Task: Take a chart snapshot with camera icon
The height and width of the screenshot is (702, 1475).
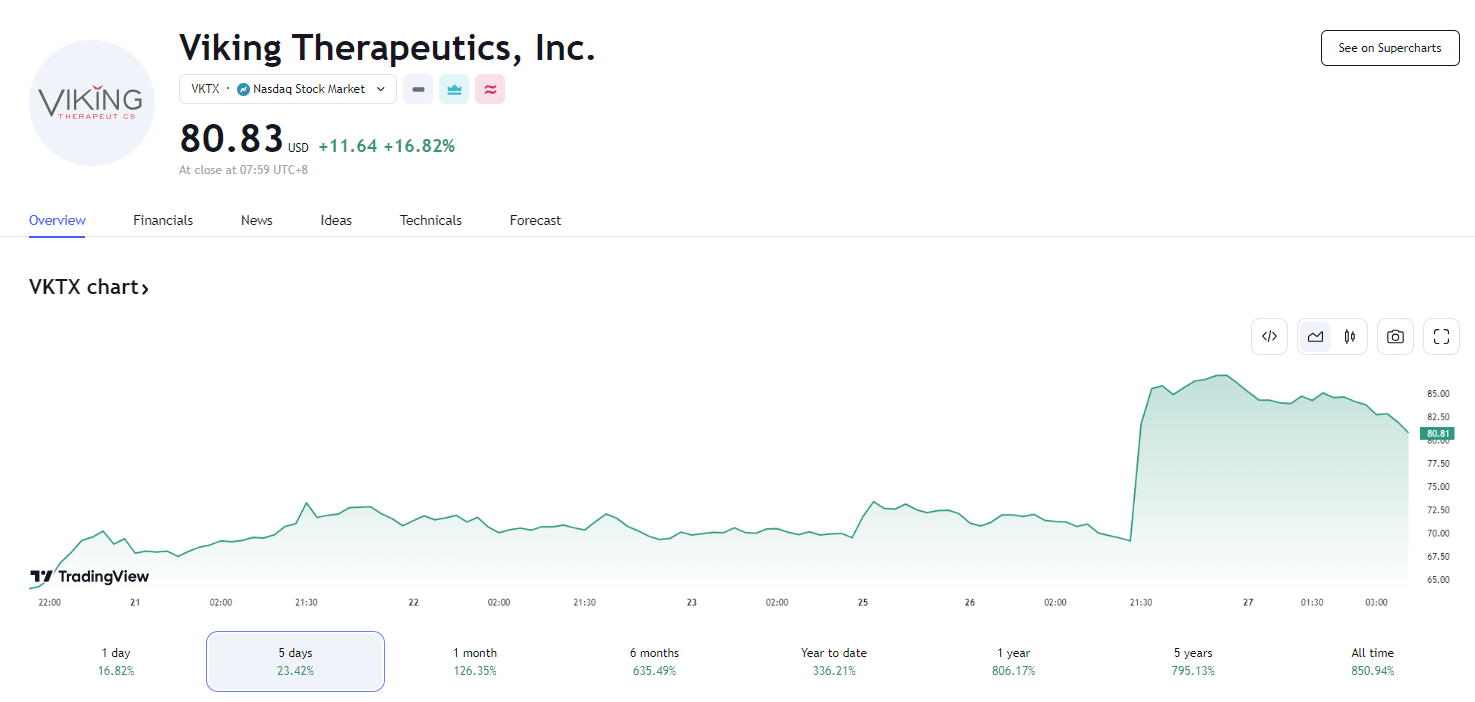Action: click(x=1395, y=337)
